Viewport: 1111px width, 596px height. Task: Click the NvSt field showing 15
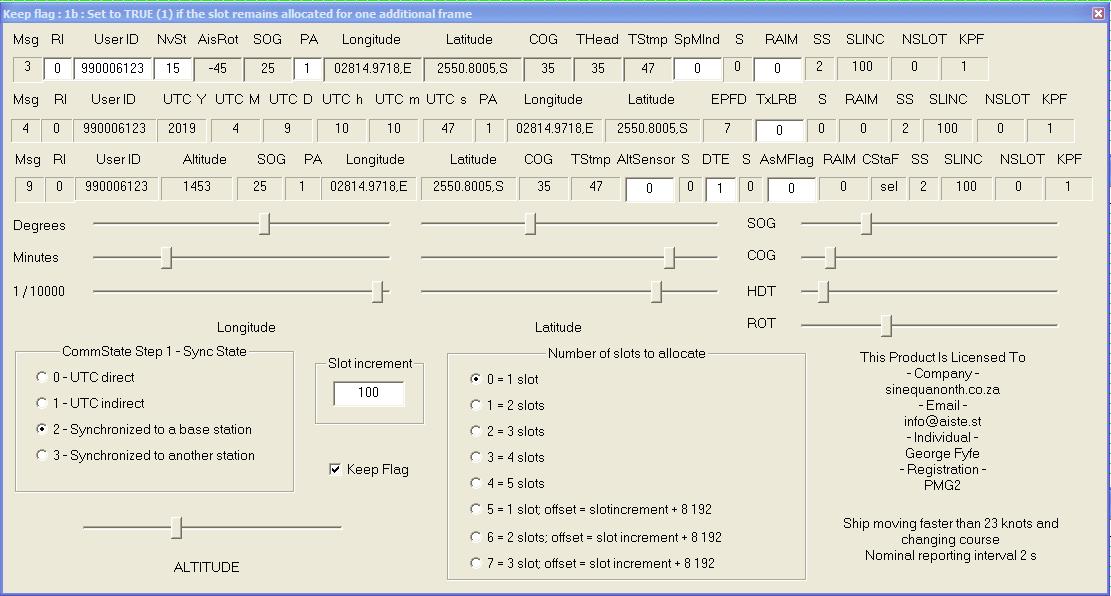tap(173, 69)
